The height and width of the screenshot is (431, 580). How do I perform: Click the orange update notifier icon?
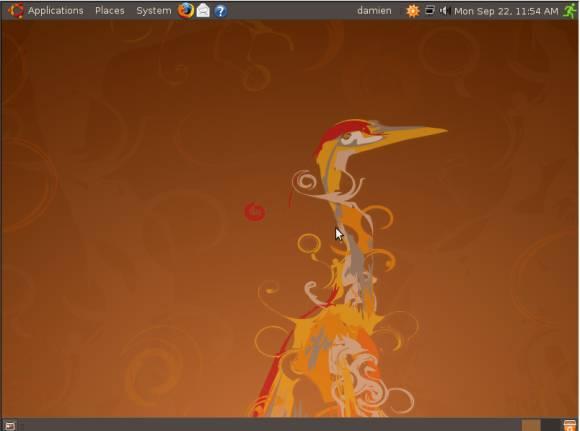[412, 11]
